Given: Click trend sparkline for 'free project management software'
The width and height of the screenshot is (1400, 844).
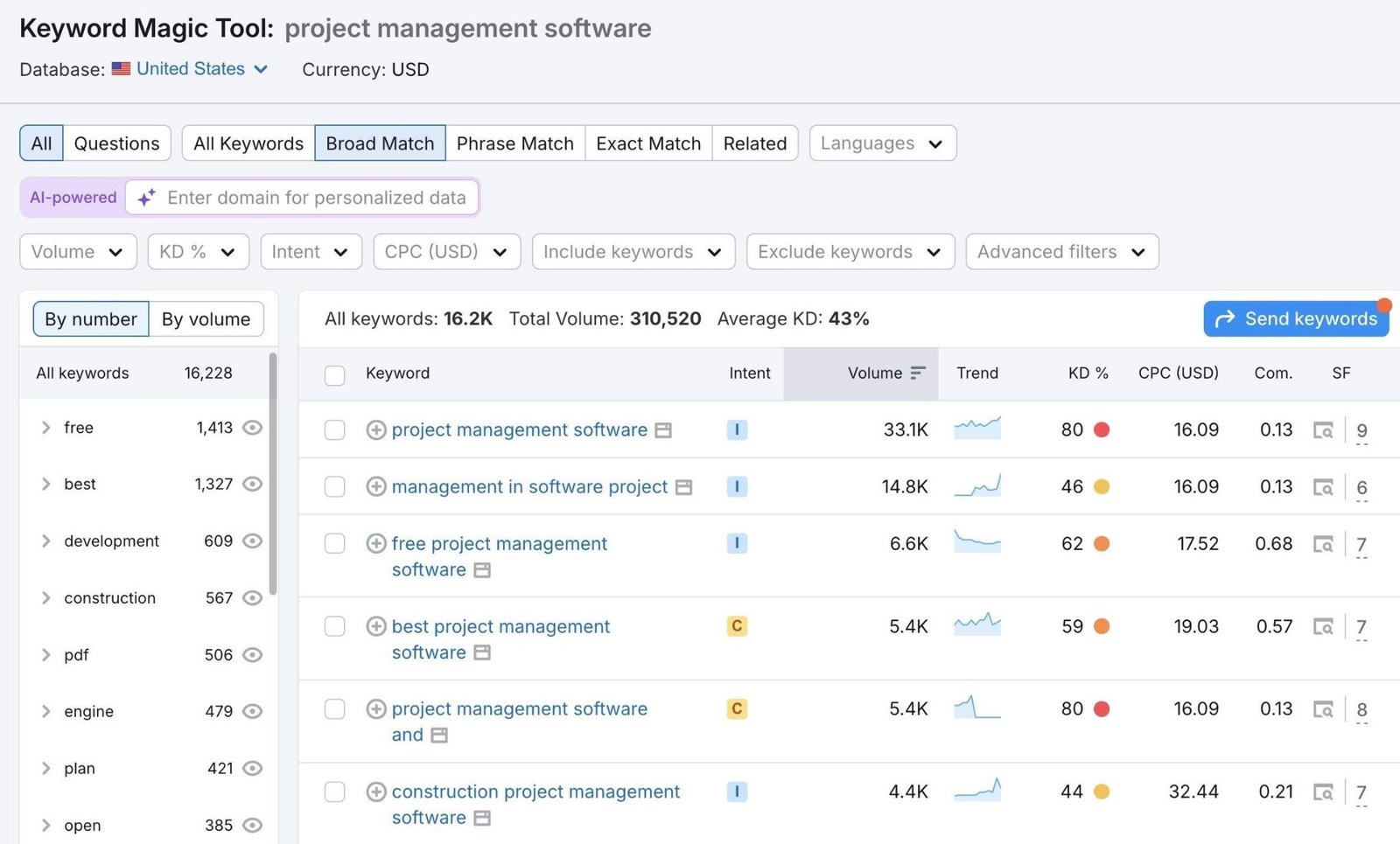Looking at the screenshot, I should pos(977,542).
